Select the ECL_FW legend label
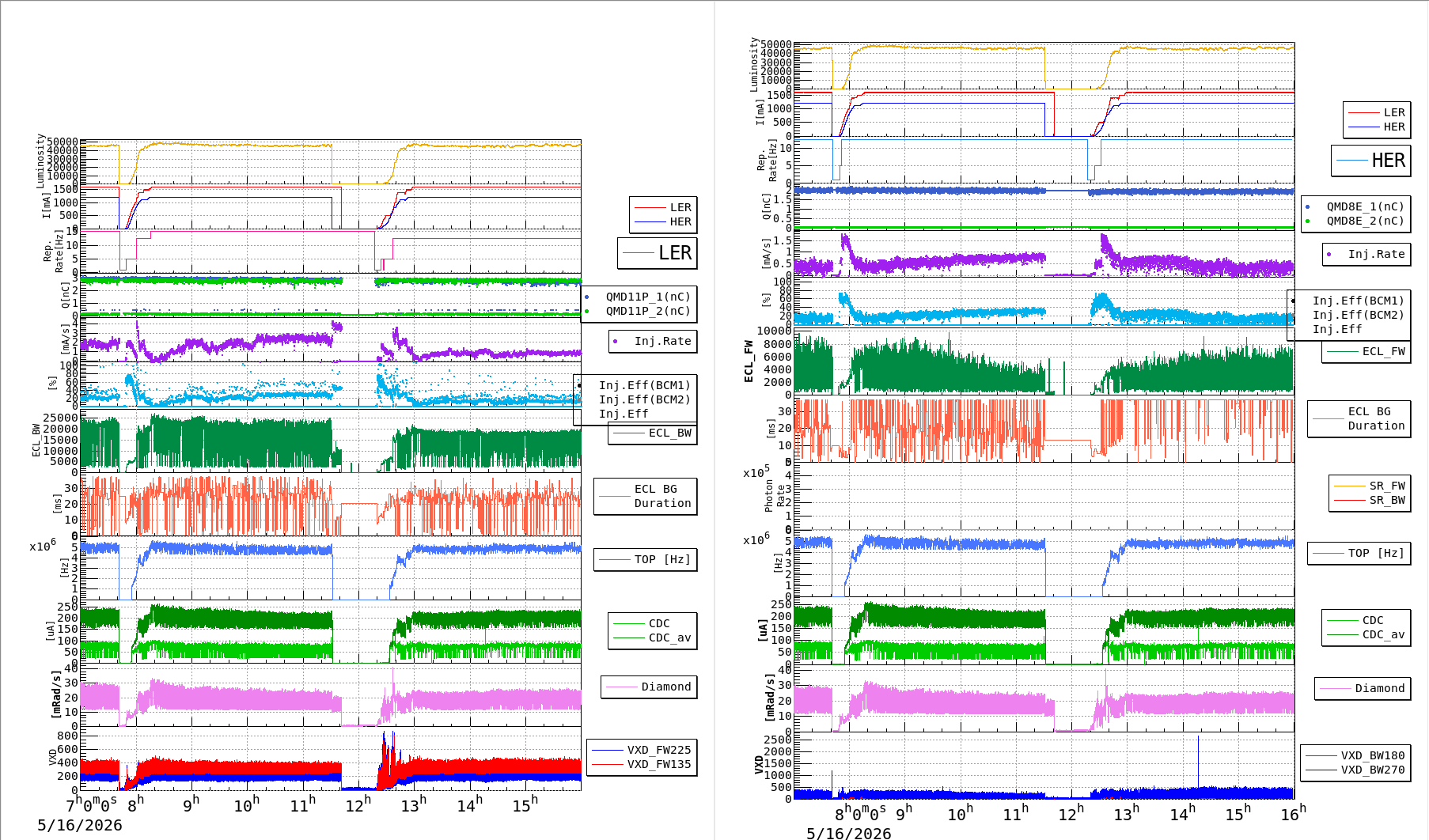Screen dimensions: 1429x840 pos(1366,351)
